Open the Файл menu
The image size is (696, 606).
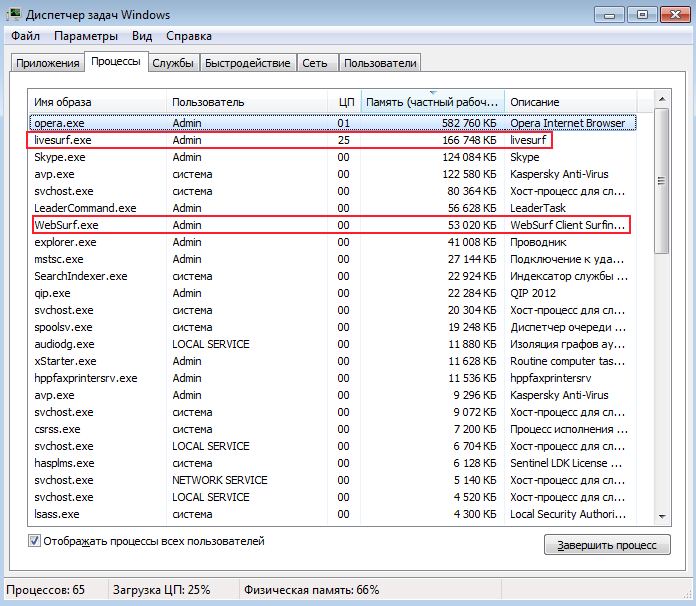tap(25, 36)
